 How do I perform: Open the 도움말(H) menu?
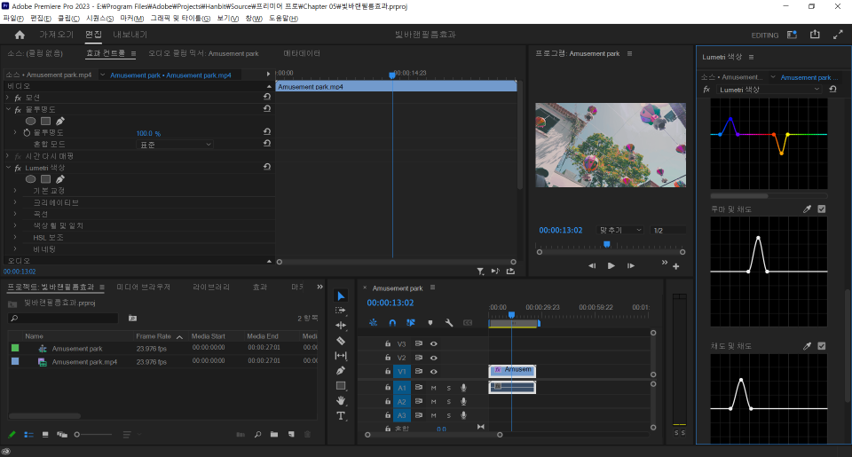coord(283,18)
